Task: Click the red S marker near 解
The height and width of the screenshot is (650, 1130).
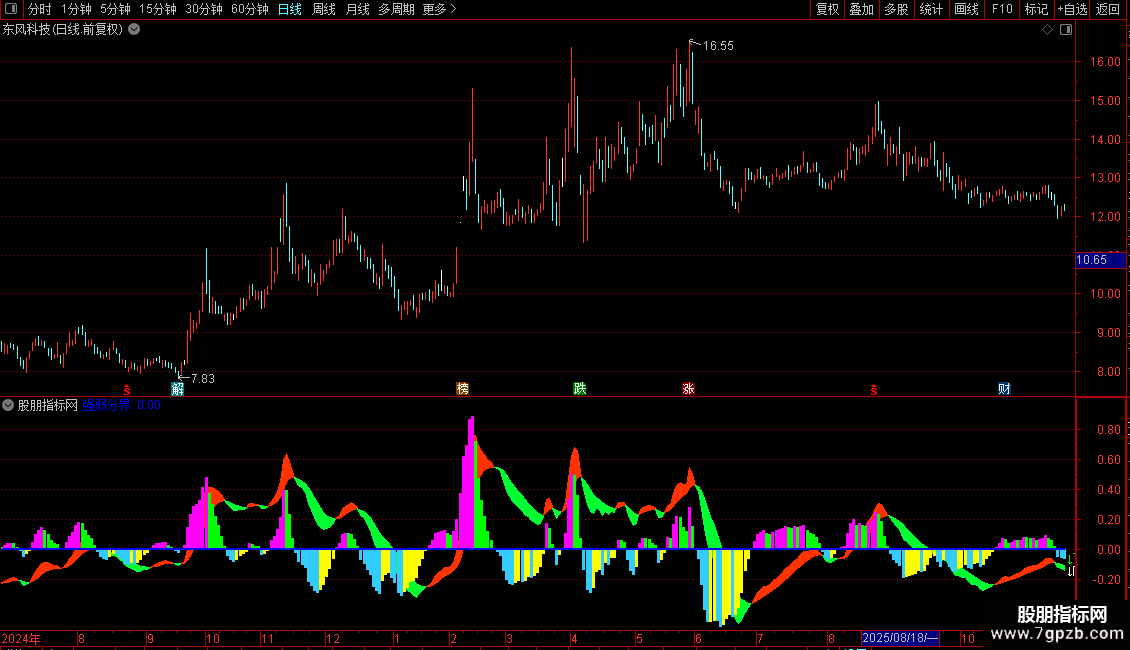Action: tap(127, 390)
